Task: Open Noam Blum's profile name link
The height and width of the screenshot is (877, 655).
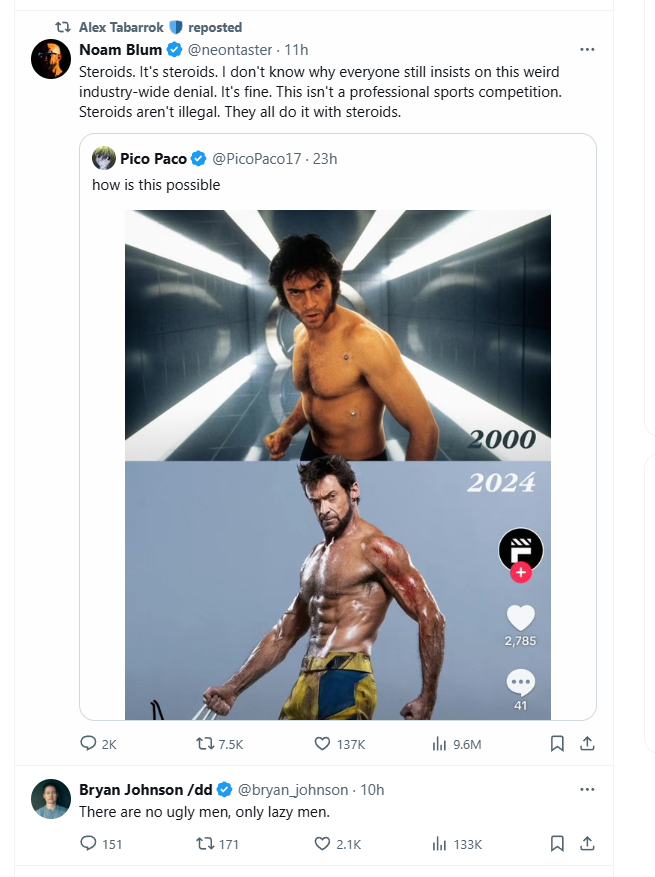Action: point(120,50)
